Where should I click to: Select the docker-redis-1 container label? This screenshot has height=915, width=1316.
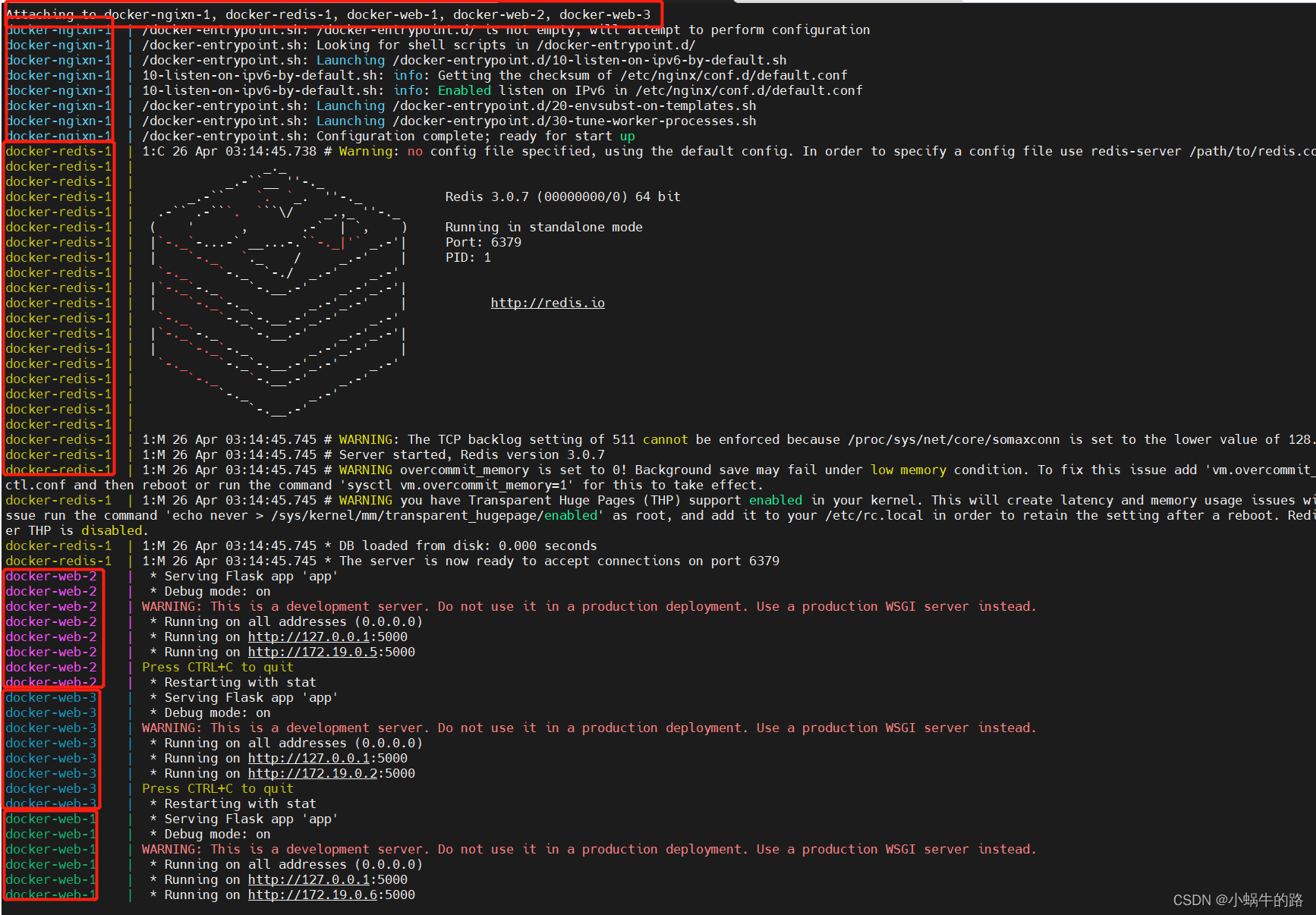[x=58, y=303]
